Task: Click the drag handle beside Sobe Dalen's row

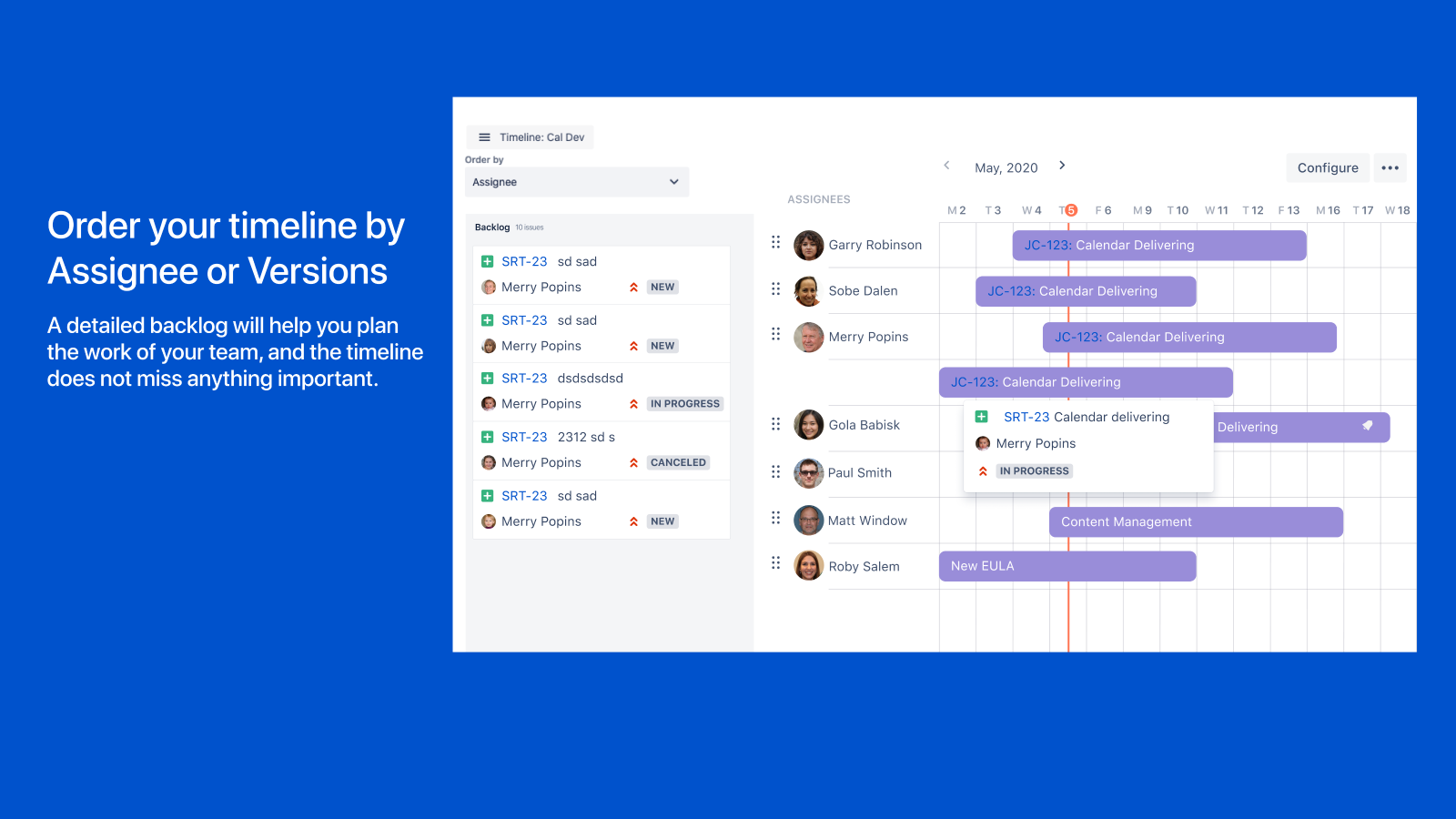Action: [x=775, y=289]
